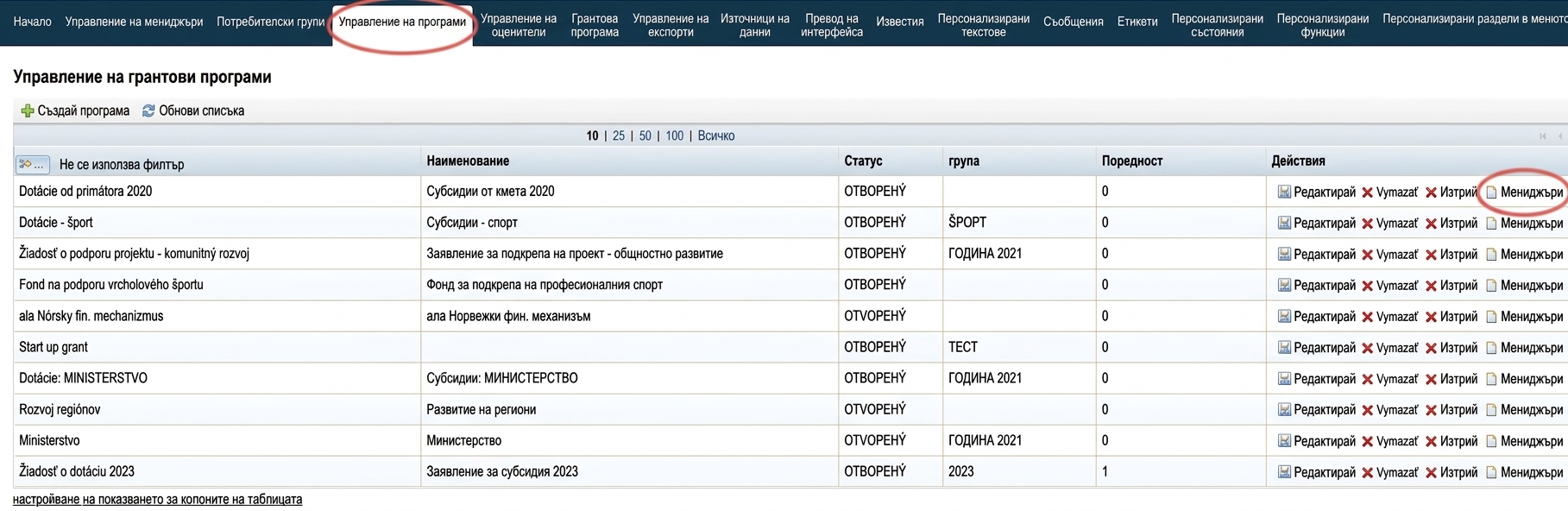
Task: Click the green plus Създай програма icon
Action: pyautogui.click(x=28, y=110)
